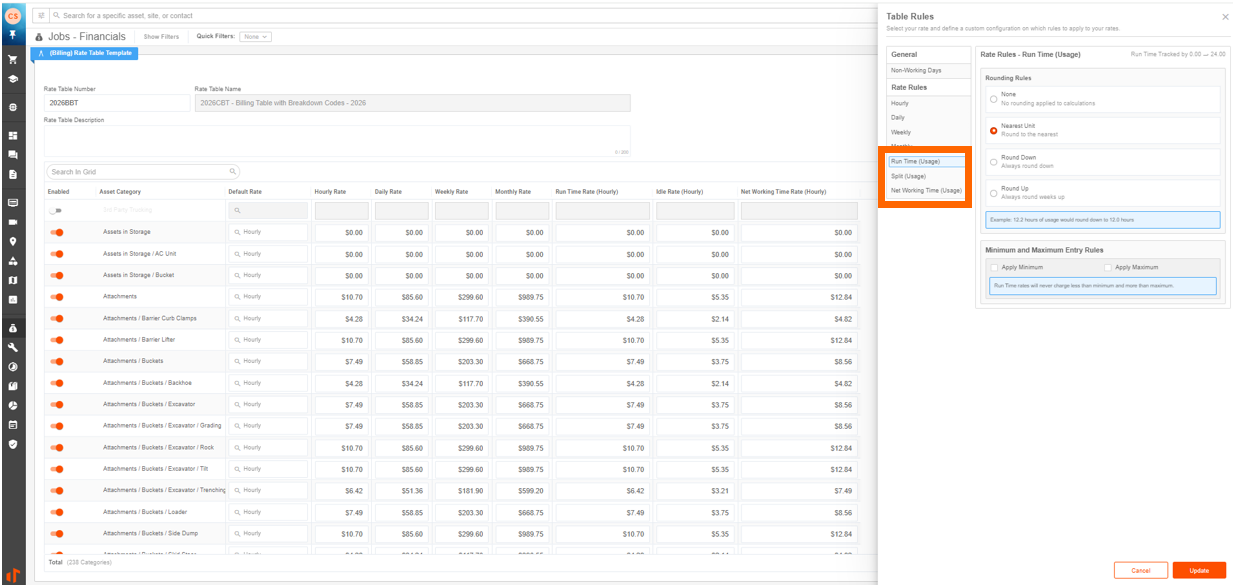Select the Run Time (Usage) rule
Image resolution: width=1233 pixels, height=586 pixels.
[927, 161]
